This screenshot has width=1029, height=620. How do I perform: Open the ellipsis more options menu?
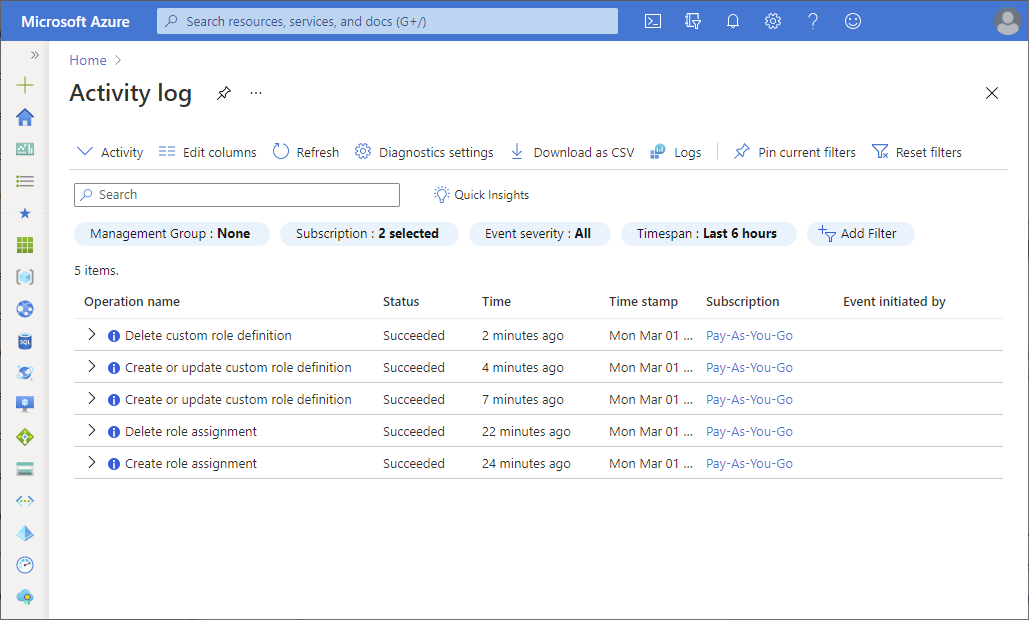pos(256,93)
